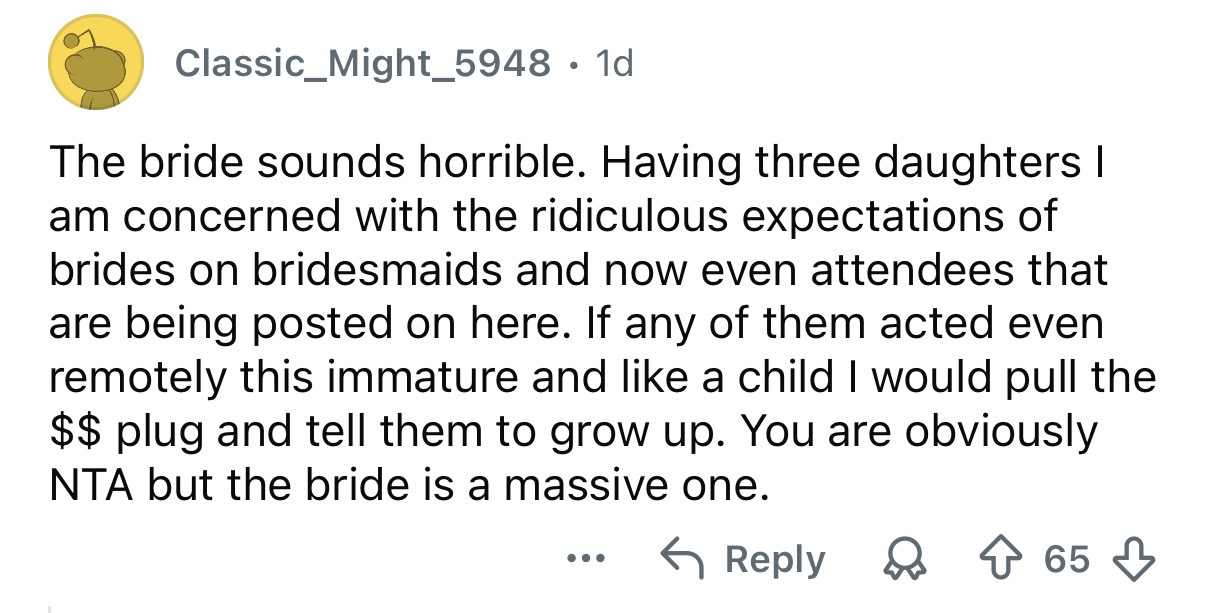The height and width of the screenshot is (613, 1206).
Task: Click the Reply button text
Action: tap(774, 560)
